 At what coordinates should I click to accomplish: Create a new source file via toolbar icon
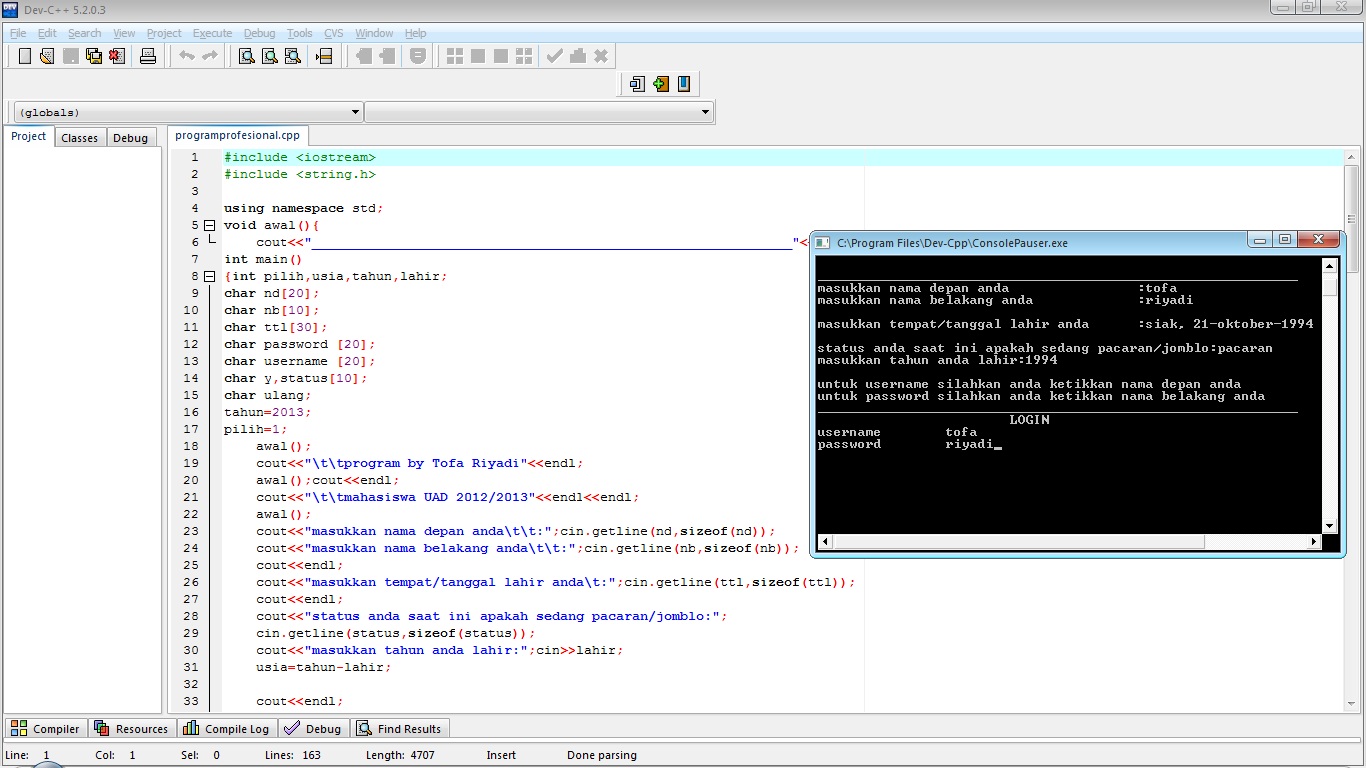(x=25, y=56)
